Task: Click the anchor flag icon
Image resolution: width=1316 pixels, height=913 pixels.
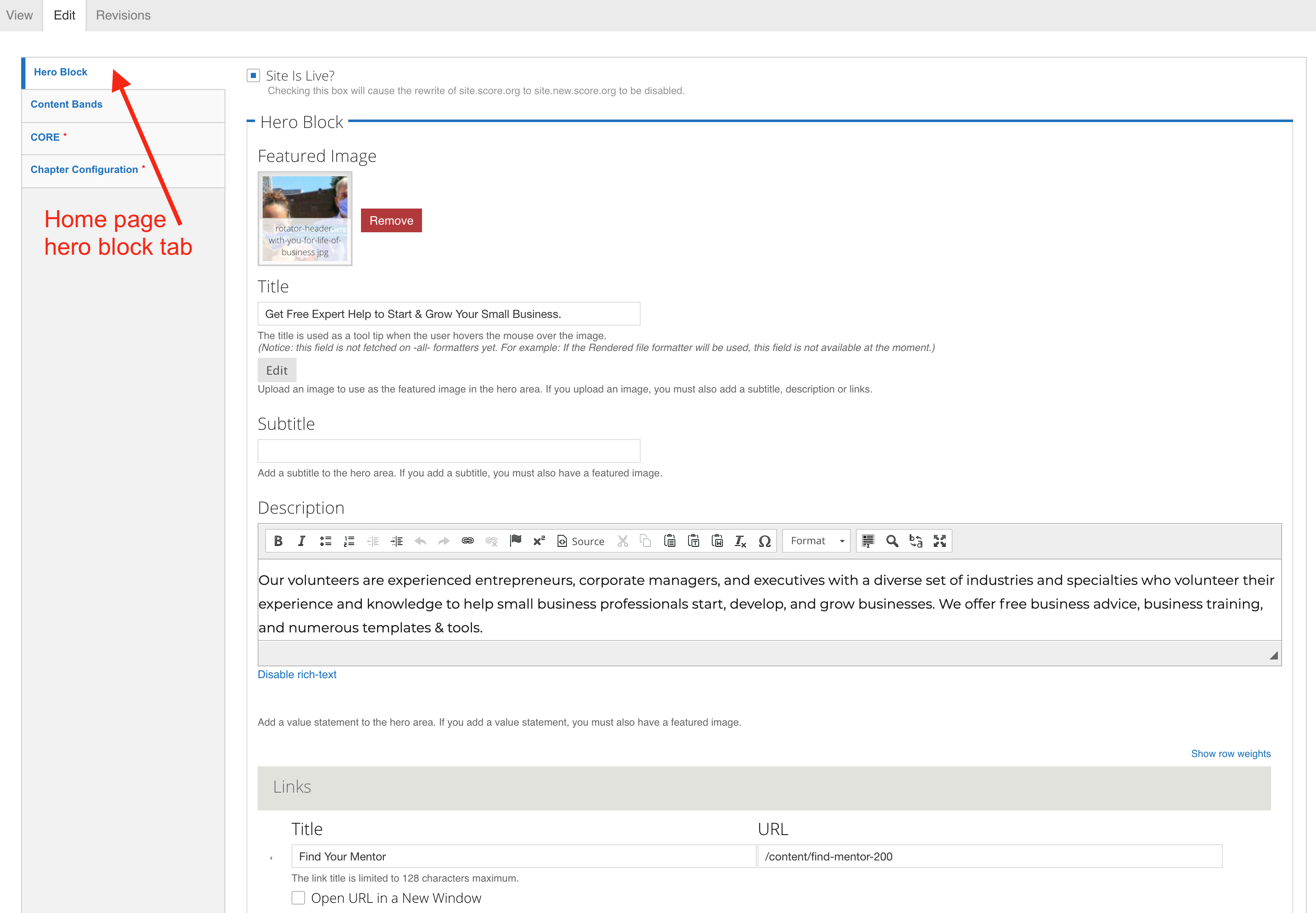Action: (x=515, y=540)
